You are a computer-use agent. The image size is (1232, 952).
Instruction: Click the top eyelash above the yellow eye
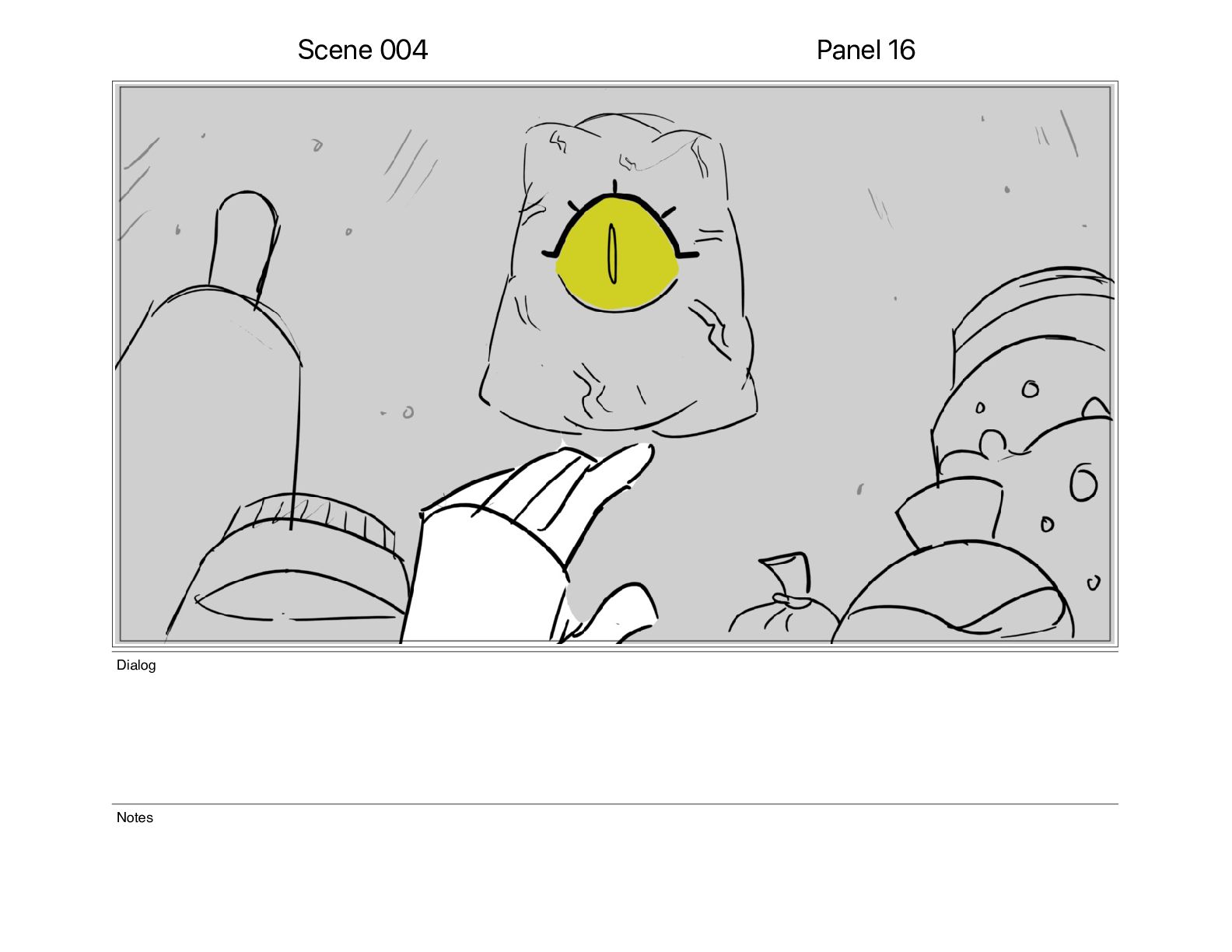tap(614, 187)
